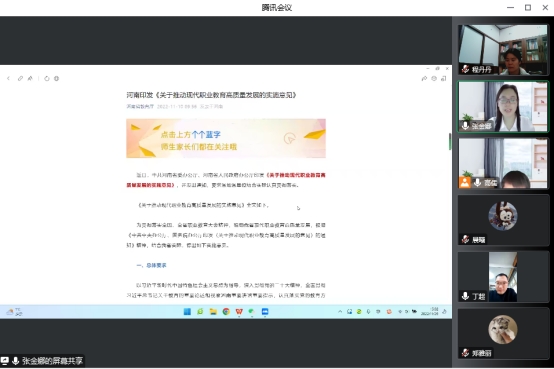Screen dimensions: 554x369
Task: Open the 河南省教育厅 account link
Action: click(x=140, y=106)
